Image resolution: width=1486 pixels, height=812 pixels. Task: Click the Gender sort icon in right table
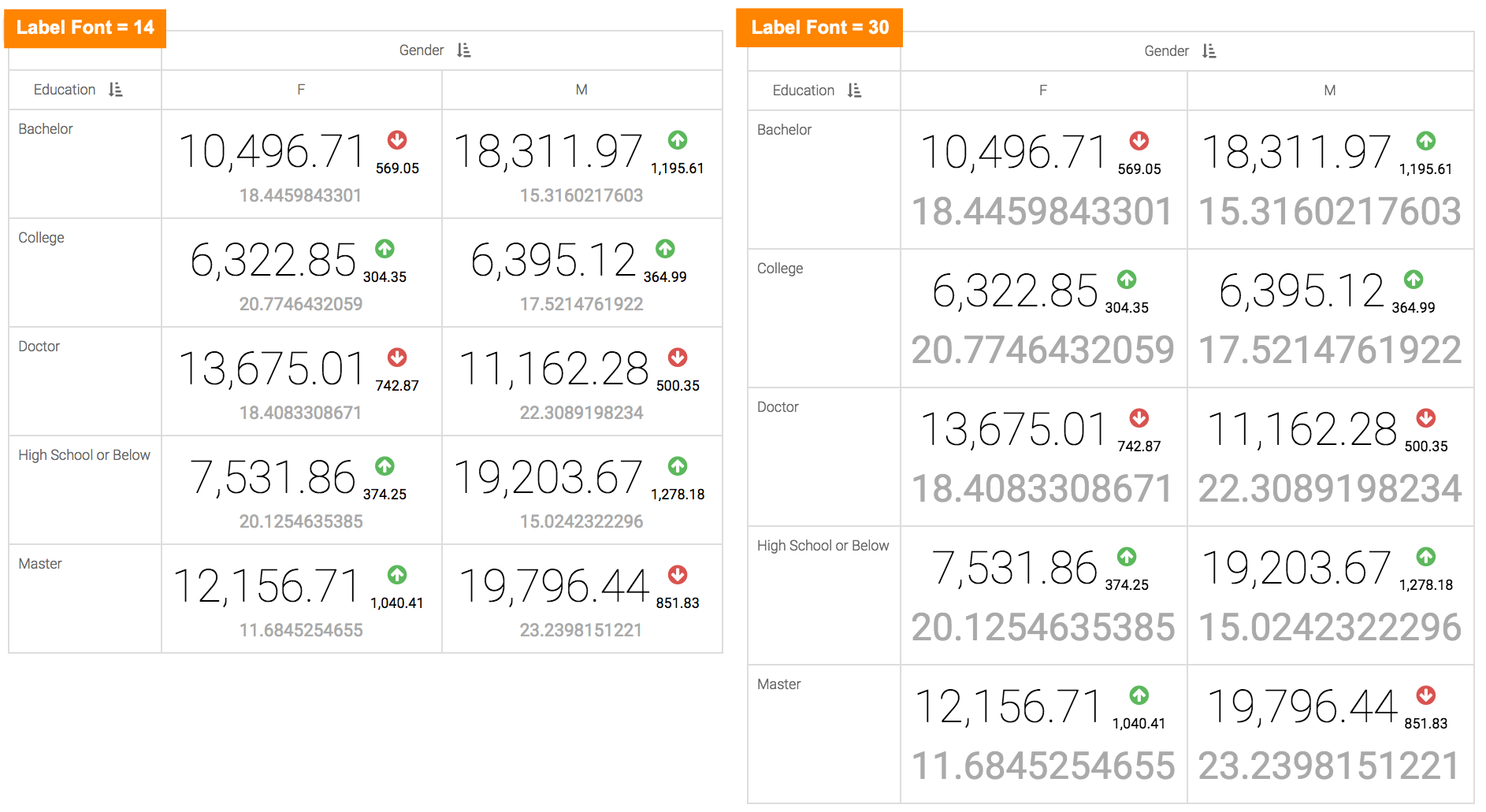(x=1209, y=51)
